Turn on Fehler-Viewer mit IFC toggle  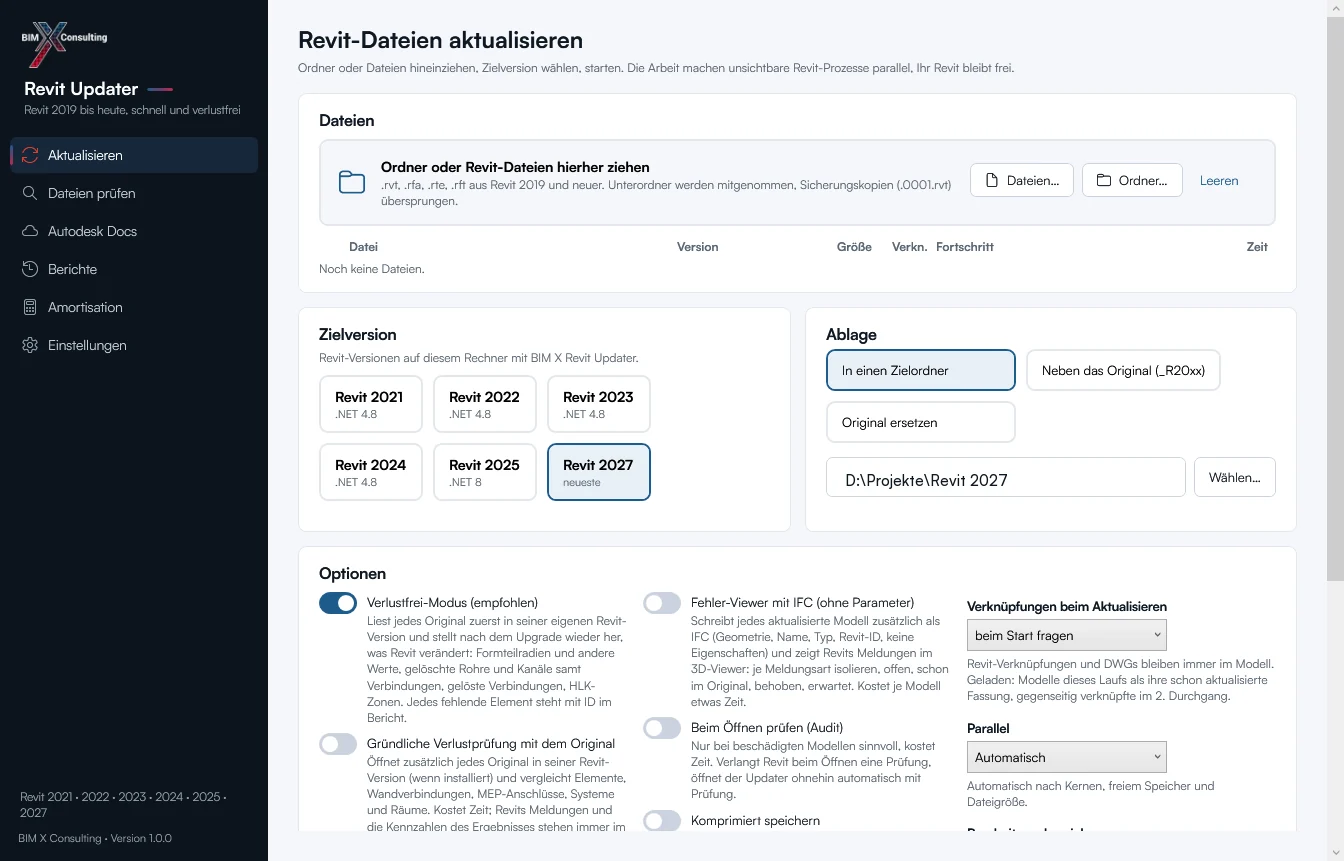pos(662,603)
